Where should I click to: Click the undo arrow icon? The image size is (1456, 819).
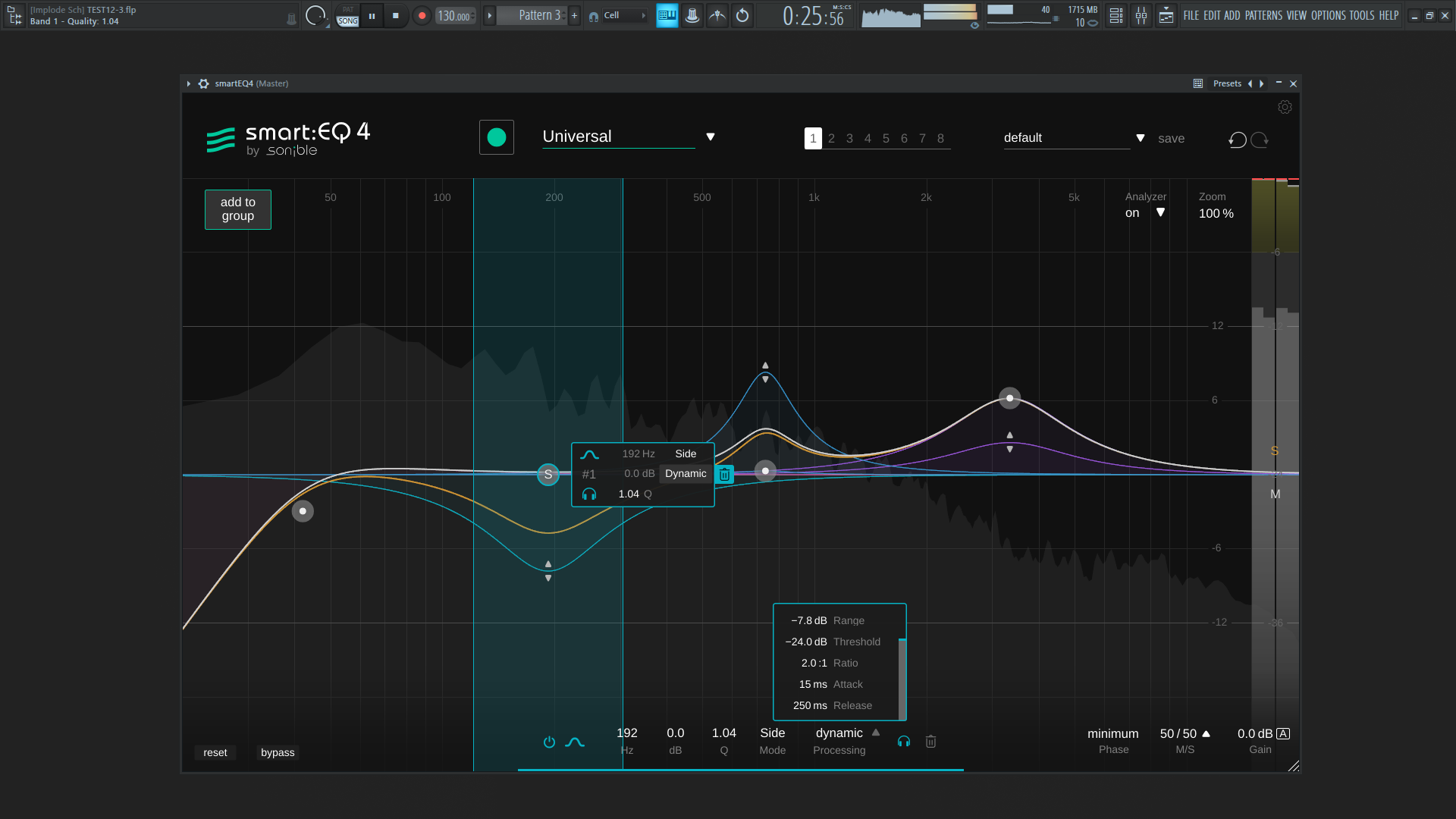click(1237, 140)
